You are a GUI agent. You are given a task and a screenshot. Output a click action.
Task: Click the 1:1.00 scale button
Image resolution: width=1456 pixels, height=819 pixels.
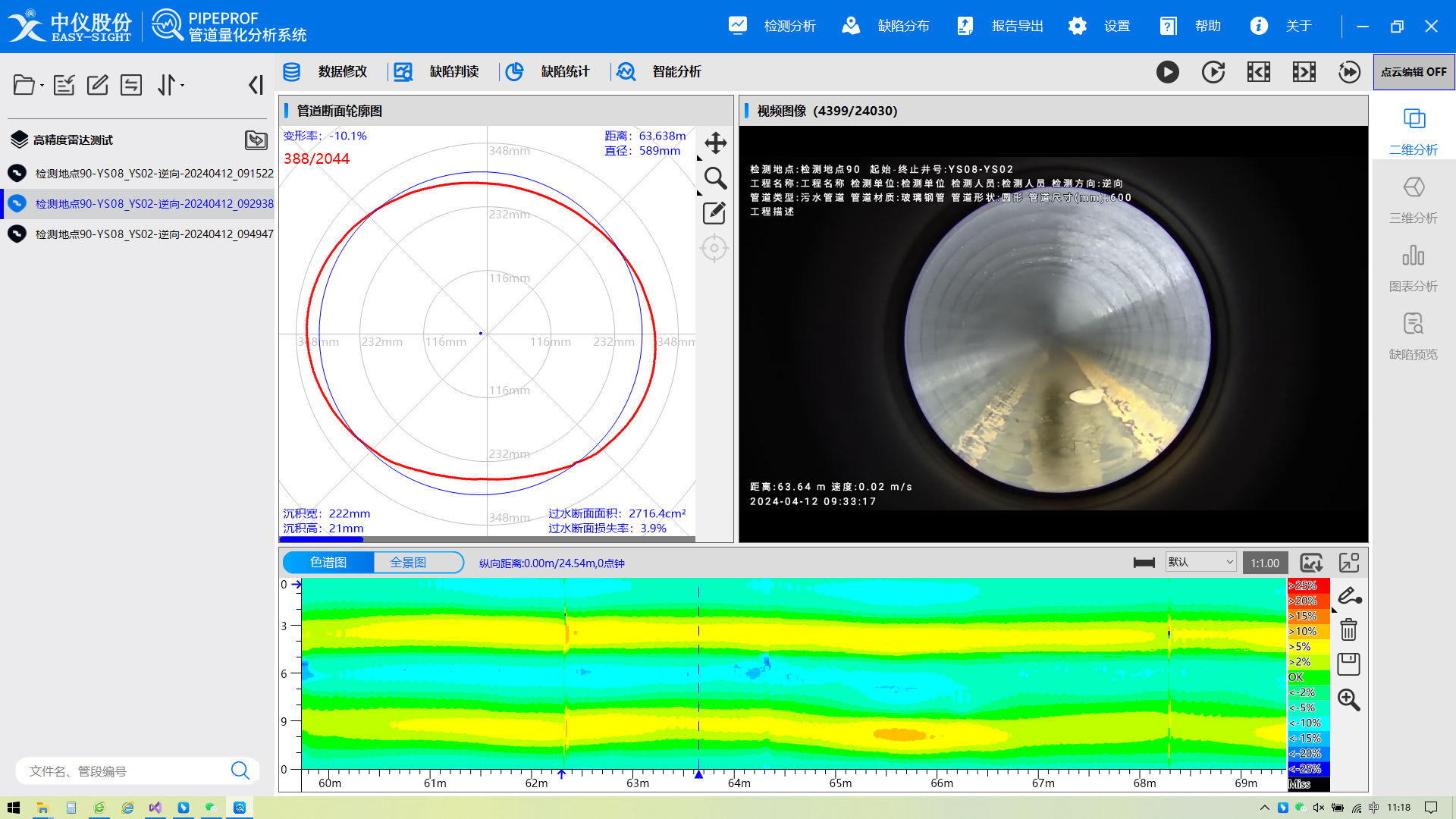pyautogui.click(x=1265, y=563)
